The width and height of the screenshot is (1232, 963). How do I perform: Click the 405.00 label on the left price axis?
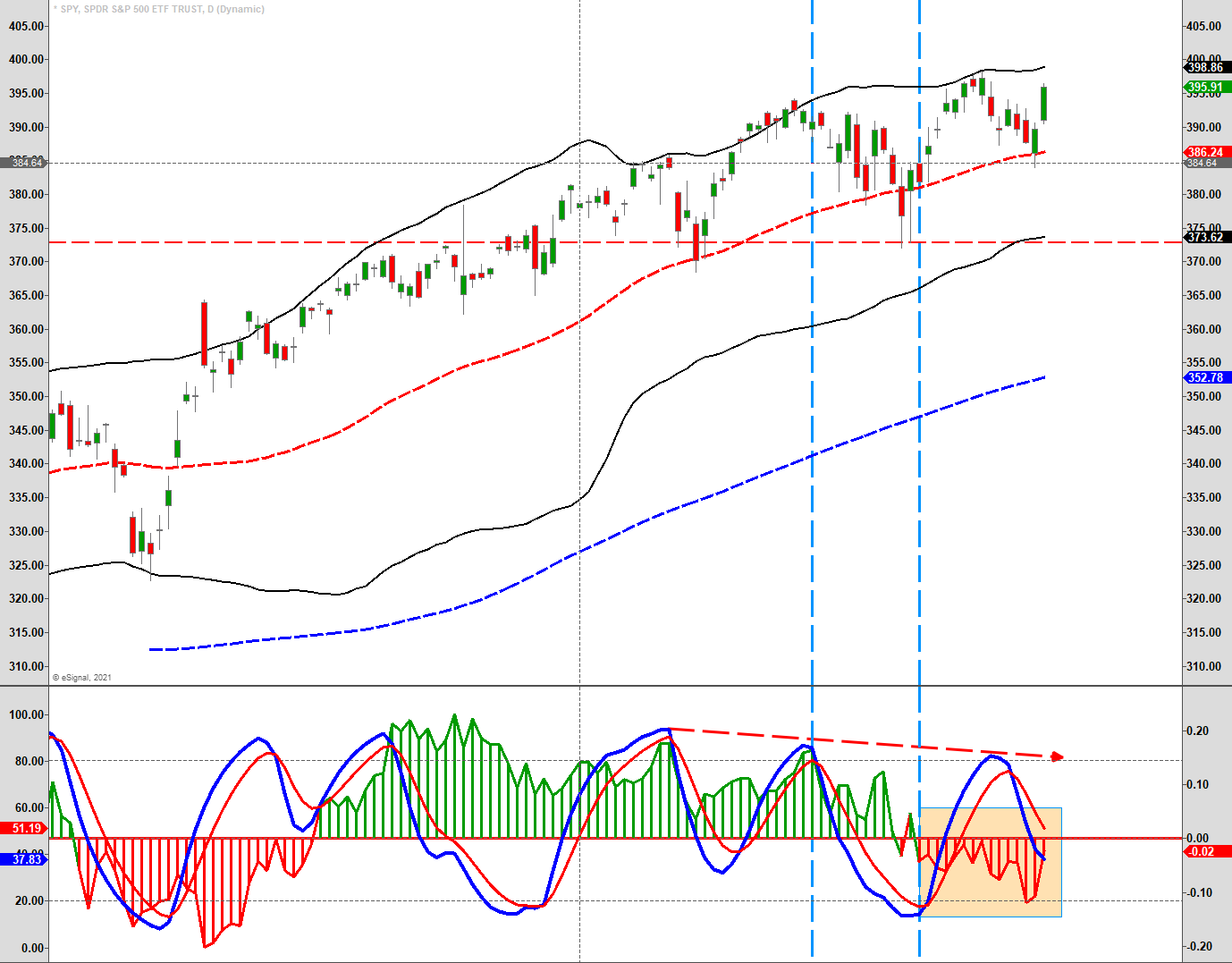tap(26, 26)
